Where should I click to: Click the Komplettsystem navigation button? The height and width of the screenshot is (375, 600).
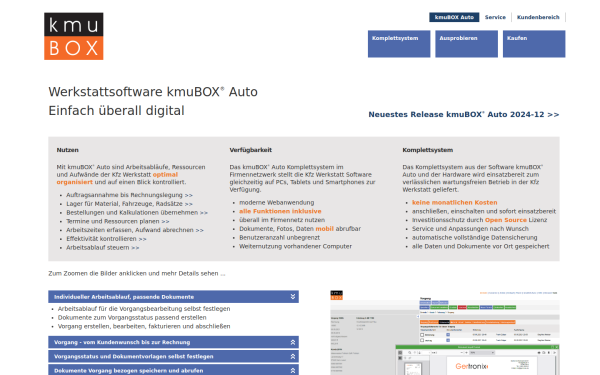(399, 44)
